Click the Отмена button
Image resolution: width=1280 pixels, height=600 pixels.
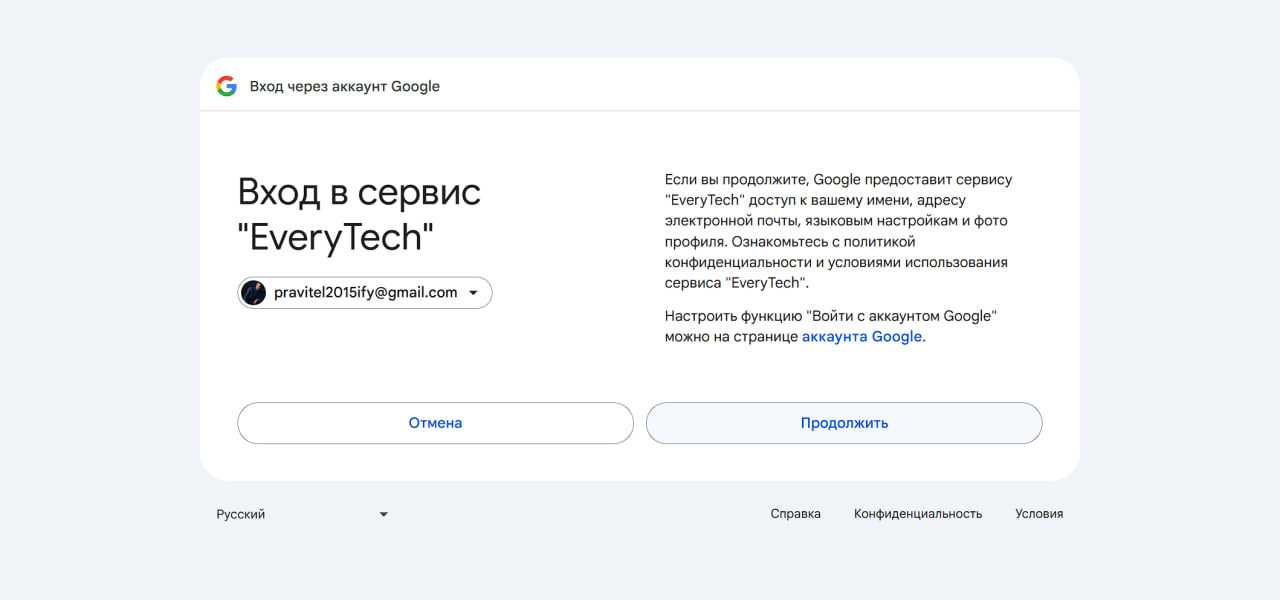point(435,423)
